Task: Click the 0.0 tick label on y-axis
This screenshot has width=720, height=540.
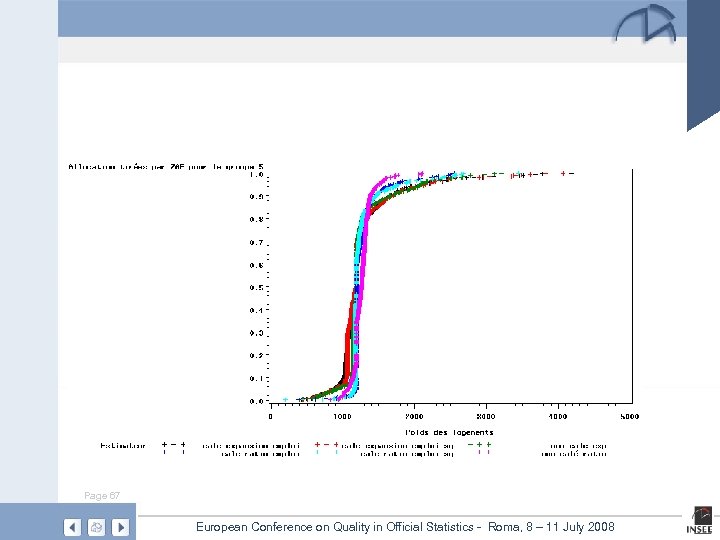Action: tap(256, 401)
